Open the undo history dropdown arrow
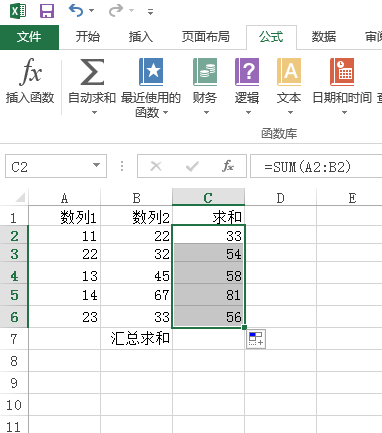This screenshot has height=433, width=382. [x=91, y=11]
